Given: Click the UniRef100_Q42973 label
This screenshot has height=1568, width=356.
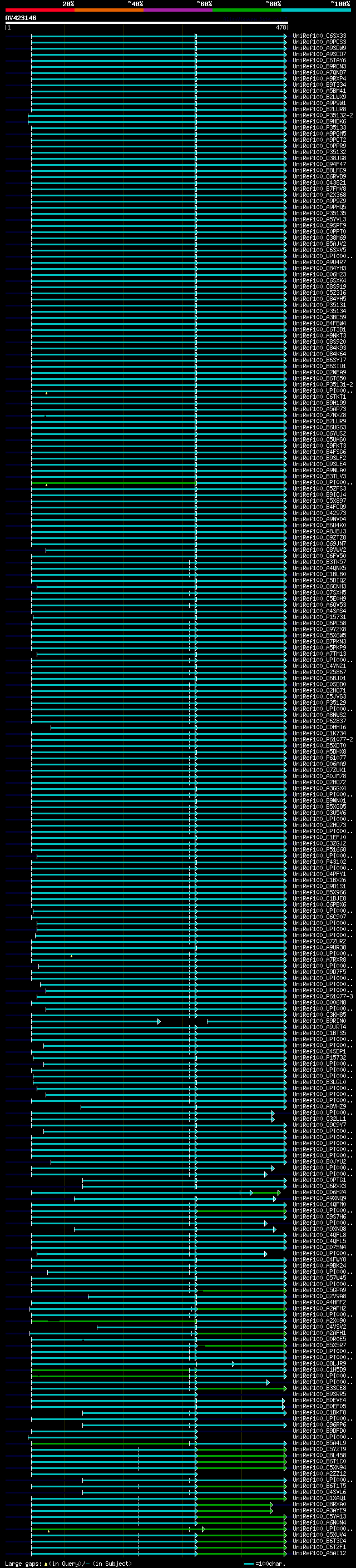Looking at the screenshot, I should pyautogui.click(x=319, y=513).
